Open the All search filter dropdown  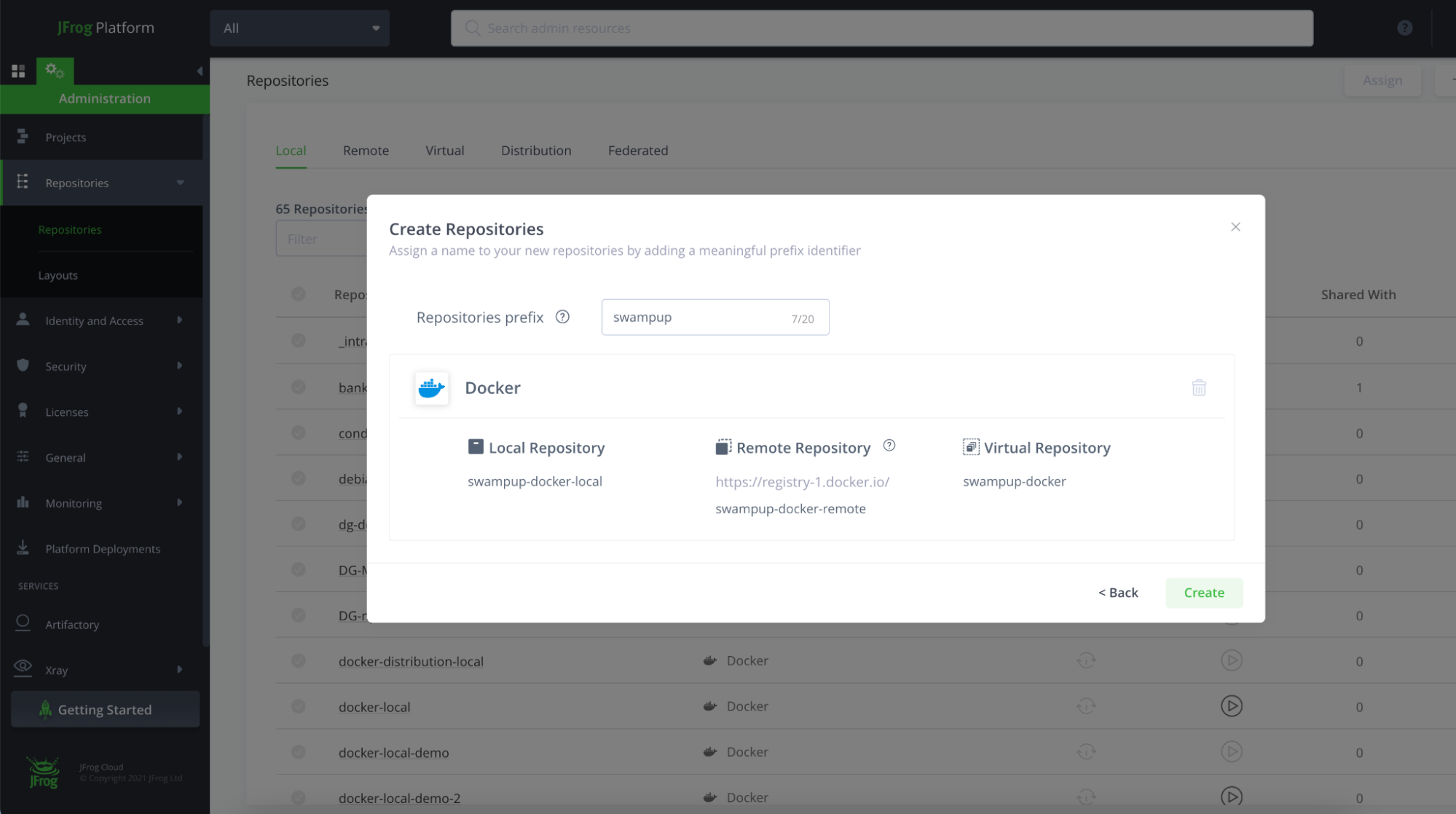click(300, 28)
